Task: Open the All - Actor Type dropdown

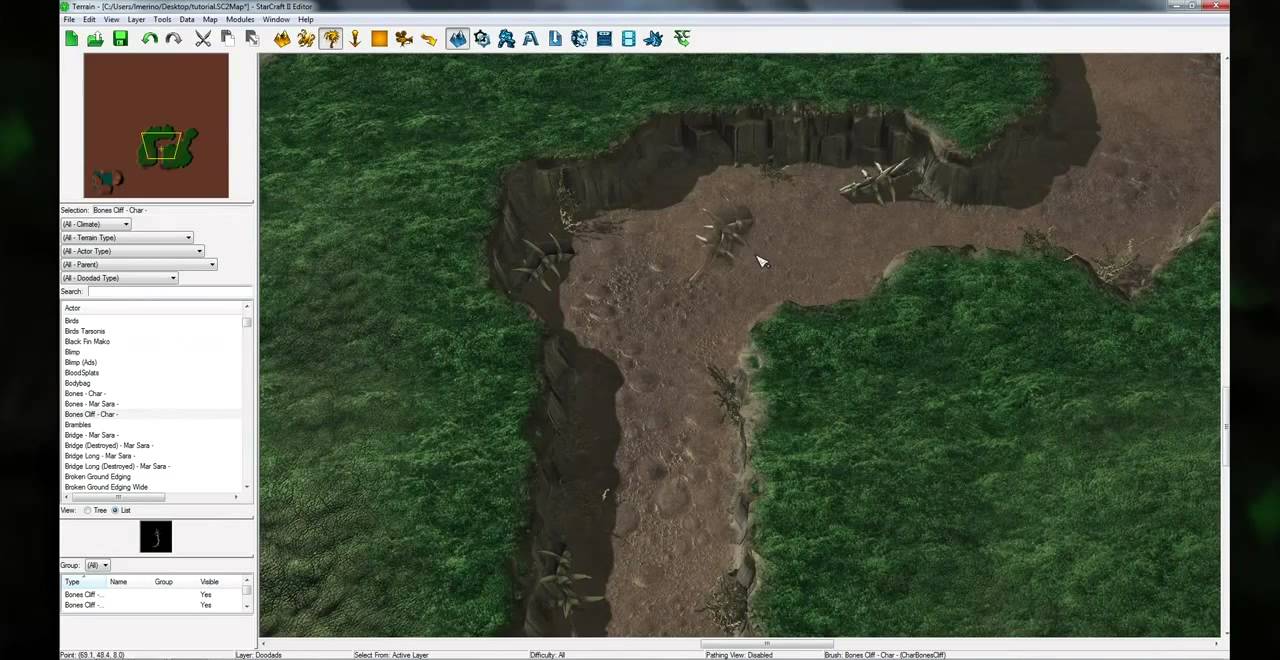Action: (x=132, y=251)
